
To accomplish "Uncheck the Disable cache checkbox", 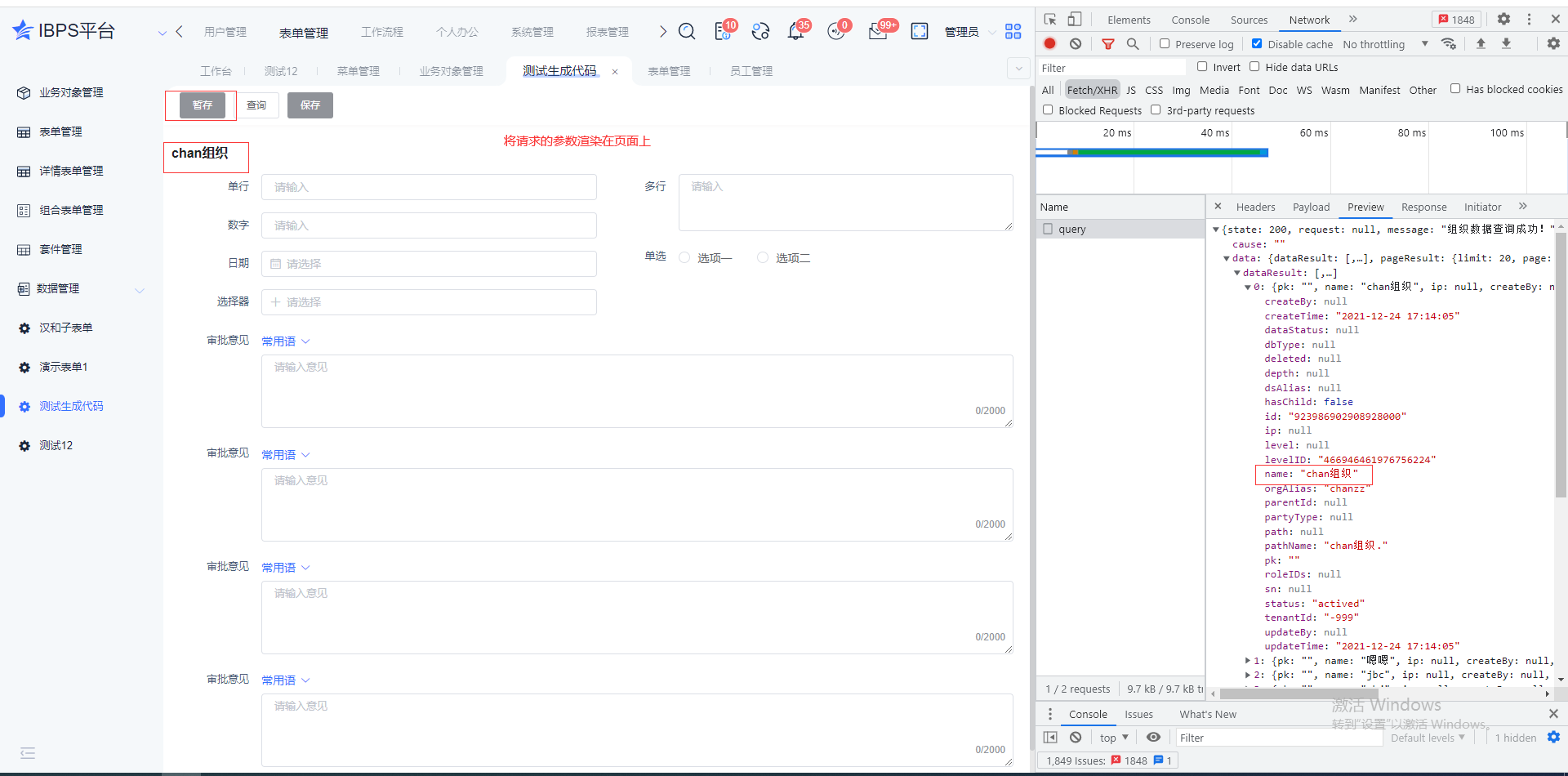I will (1257, 44).
